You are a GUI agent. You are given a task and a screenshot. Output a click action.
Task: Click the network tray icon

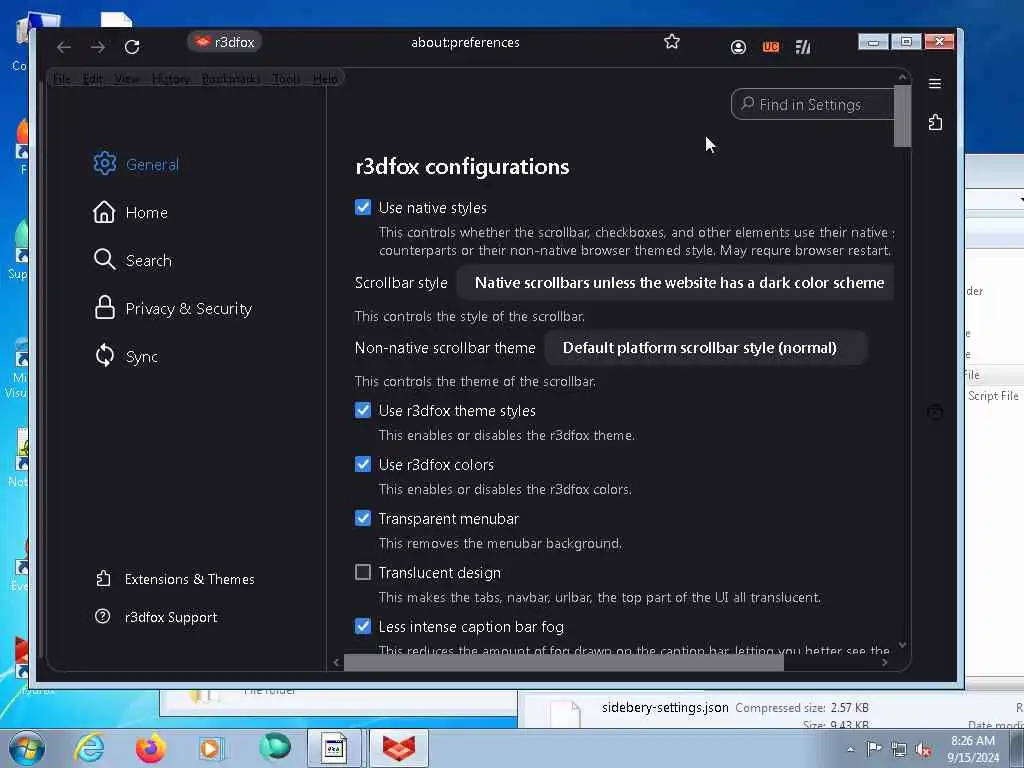click(899, 749)
